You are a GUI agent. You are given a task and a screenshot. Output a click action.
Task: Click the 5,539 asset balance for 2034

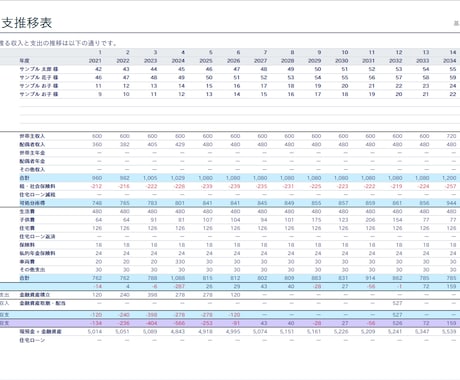tap(449, 332)
